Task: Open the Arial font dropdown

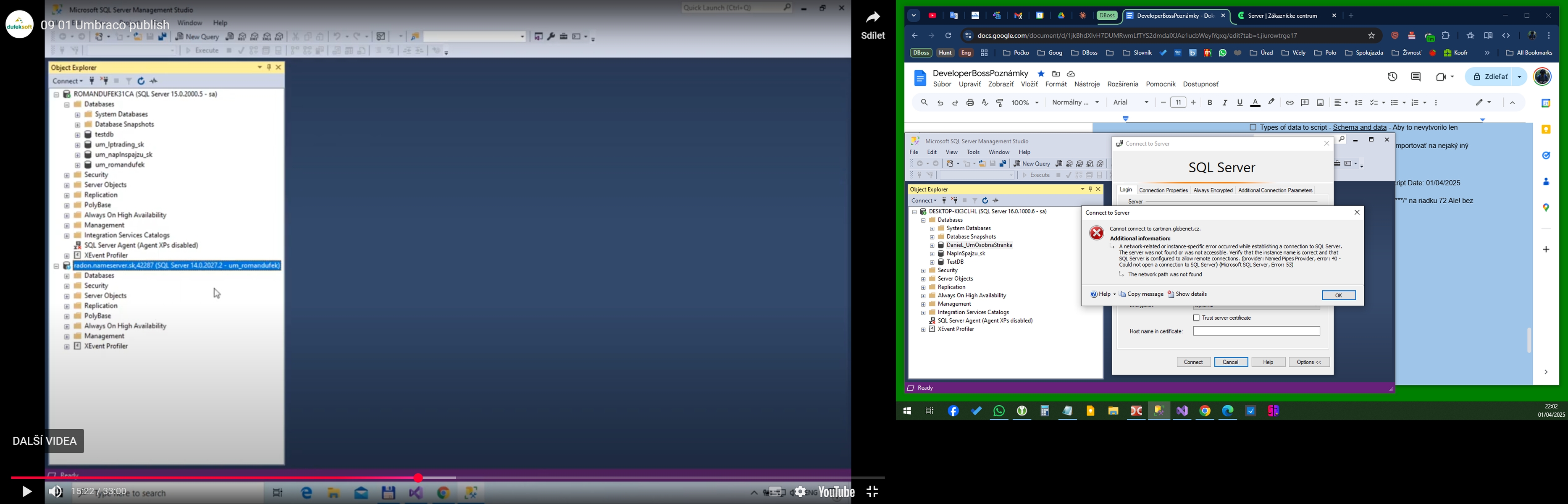Action: coord(1131,103)
